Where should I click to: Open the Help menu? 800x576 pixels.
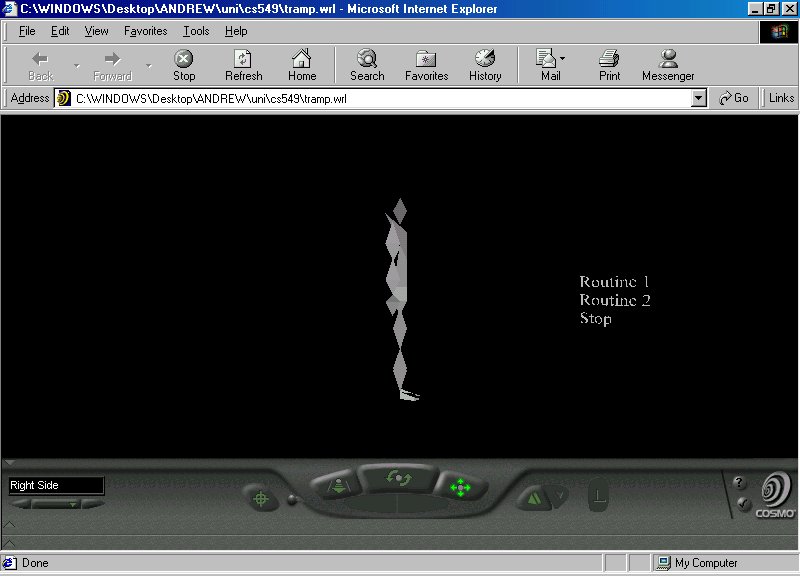point(236,31)
